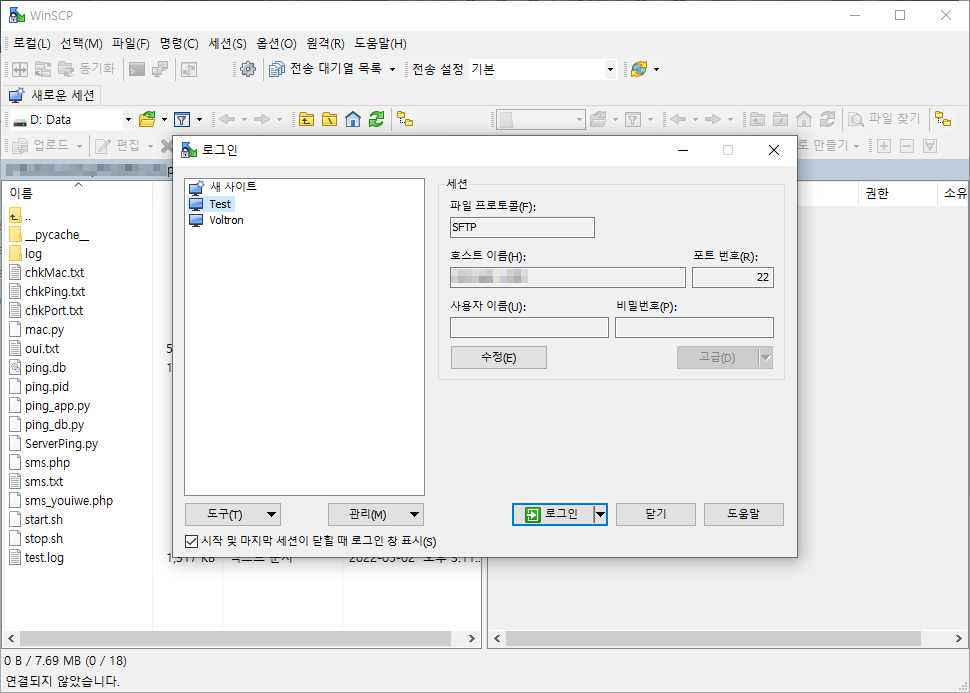The height and width of the screenshot is (693, 970).
Task: Click the globe sync icon in toolbar
Action: (639, 69)
